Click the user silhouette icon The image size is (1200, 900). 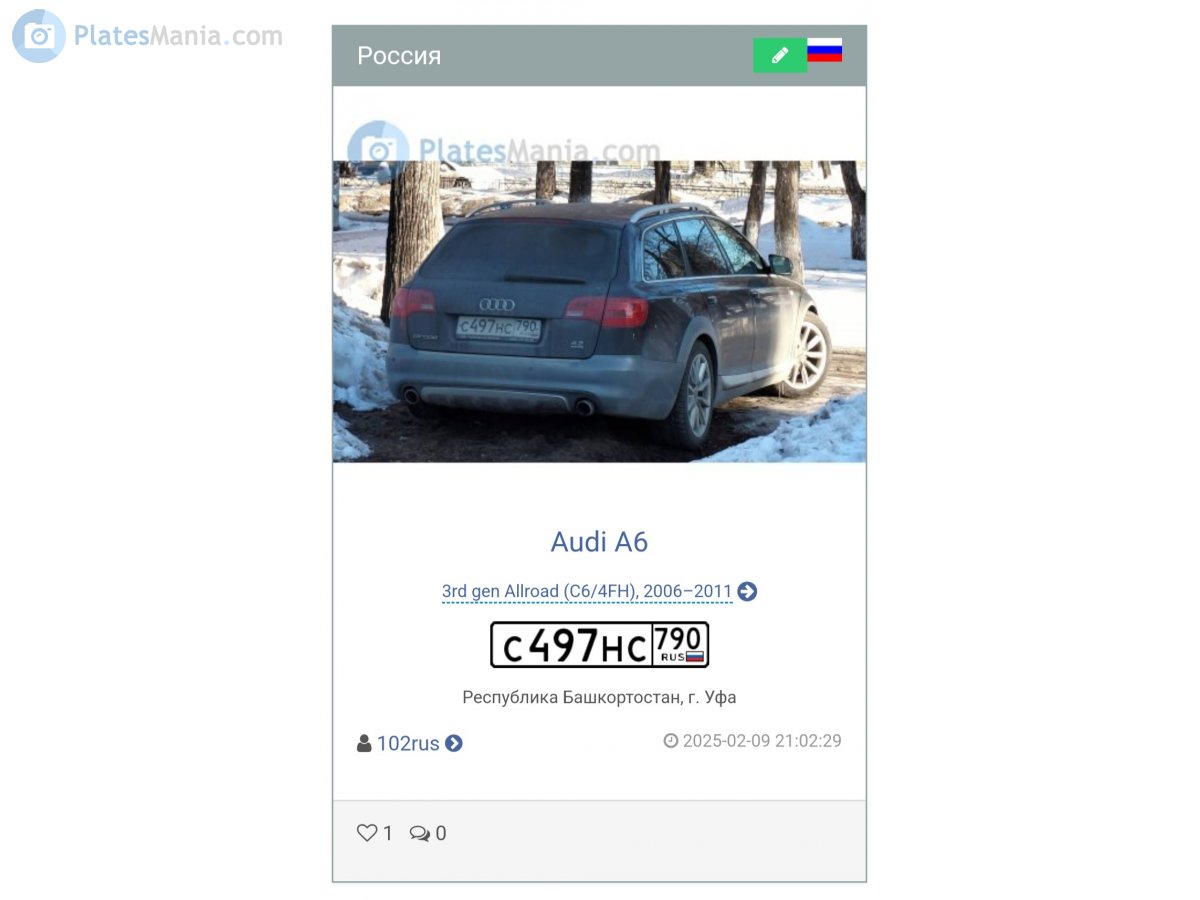pos(364,743)
